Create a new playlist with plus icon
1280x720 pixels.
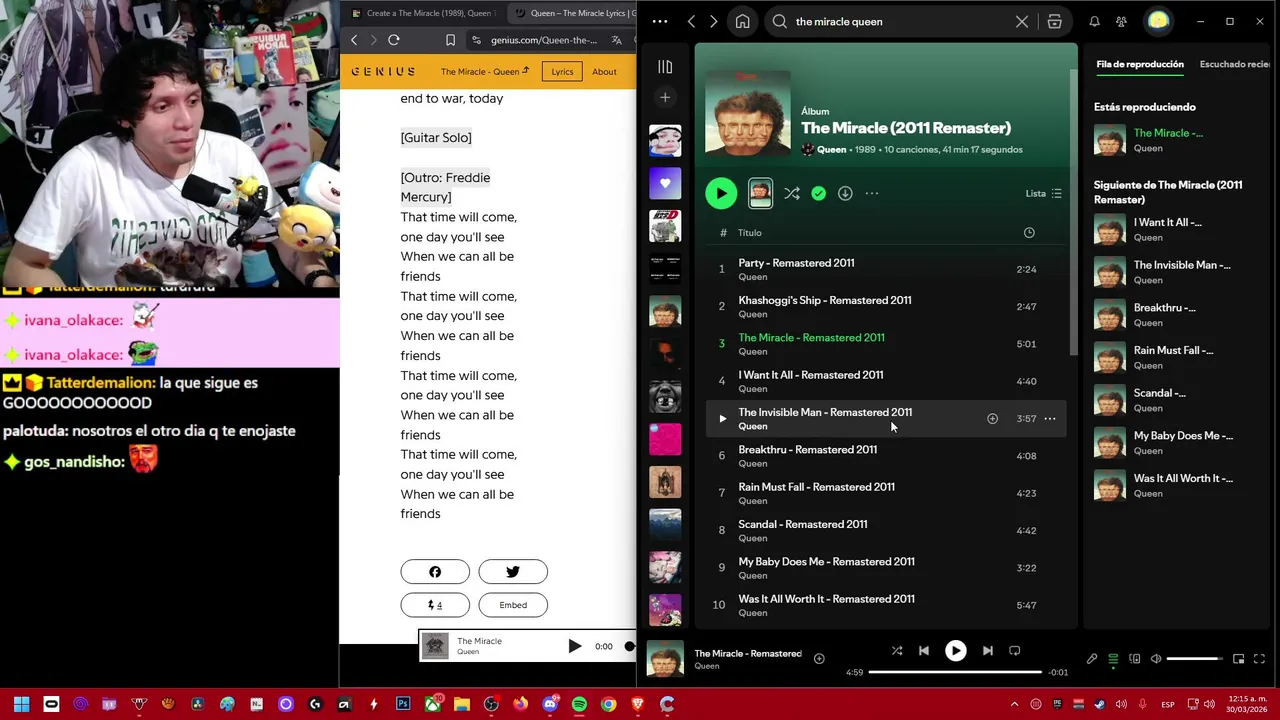665,97
